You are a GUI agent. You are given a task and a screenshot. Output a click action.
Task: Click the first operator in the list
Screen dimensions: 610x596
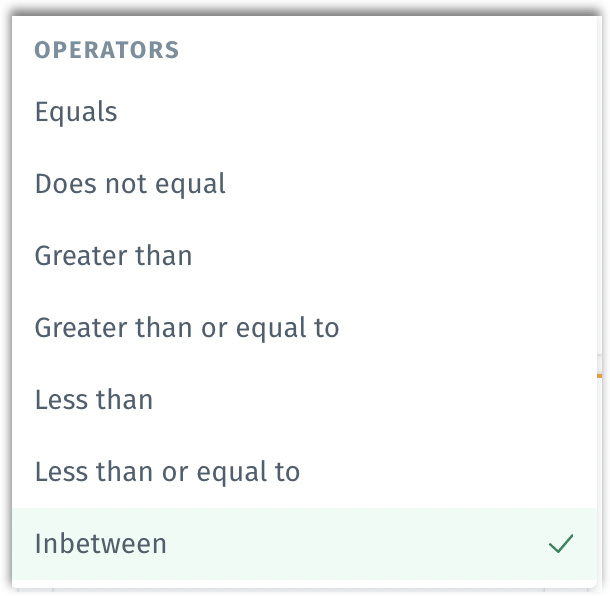[77, 112]
